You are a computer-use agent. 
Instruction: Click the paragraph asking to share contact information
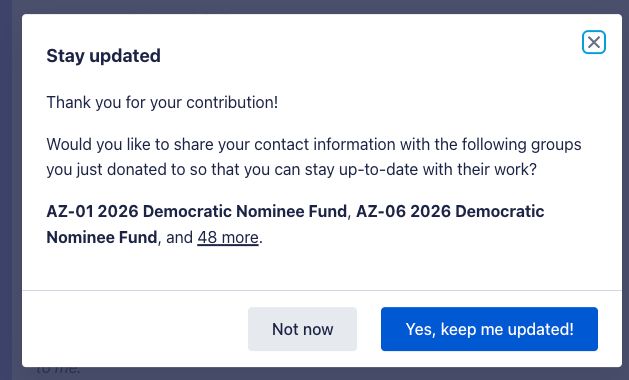tap(314, 157)
